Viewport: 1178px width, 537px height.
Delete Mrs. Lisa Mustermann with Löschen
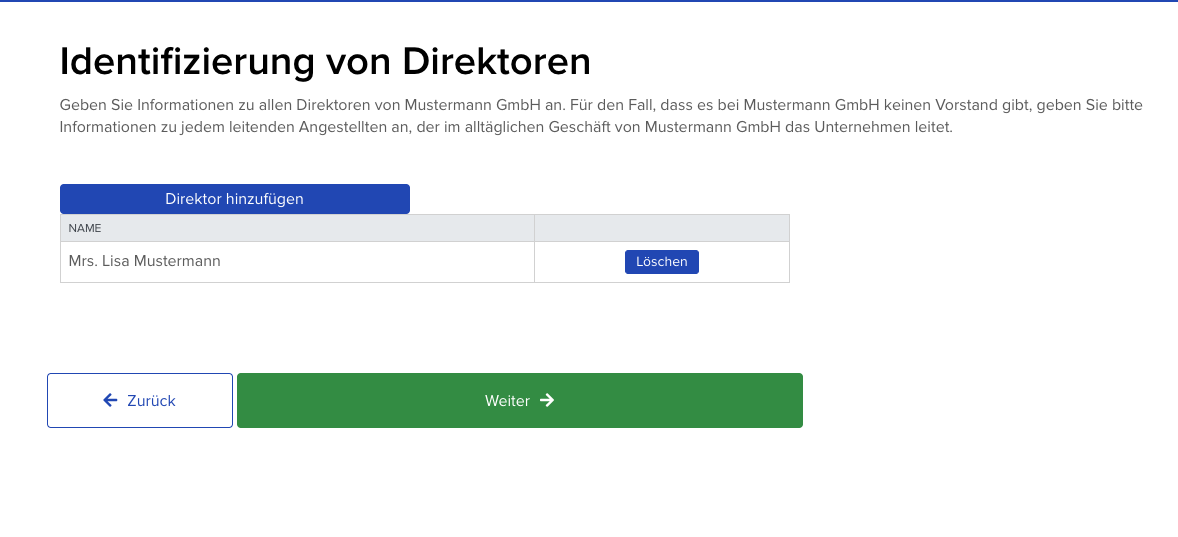(x=661, y=262)
